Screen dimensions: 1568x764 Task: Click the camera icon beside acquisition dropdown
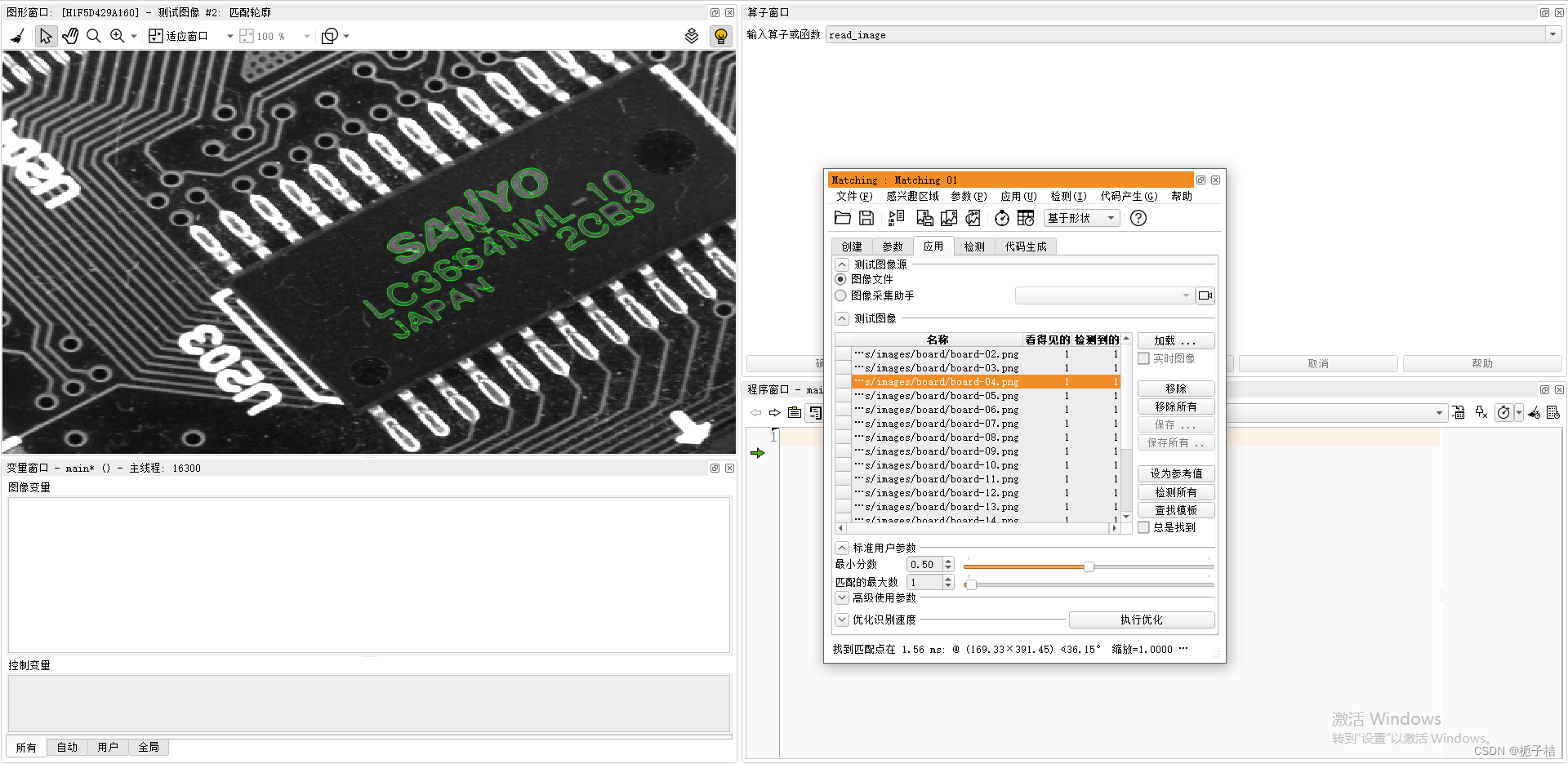(1205, 295)
